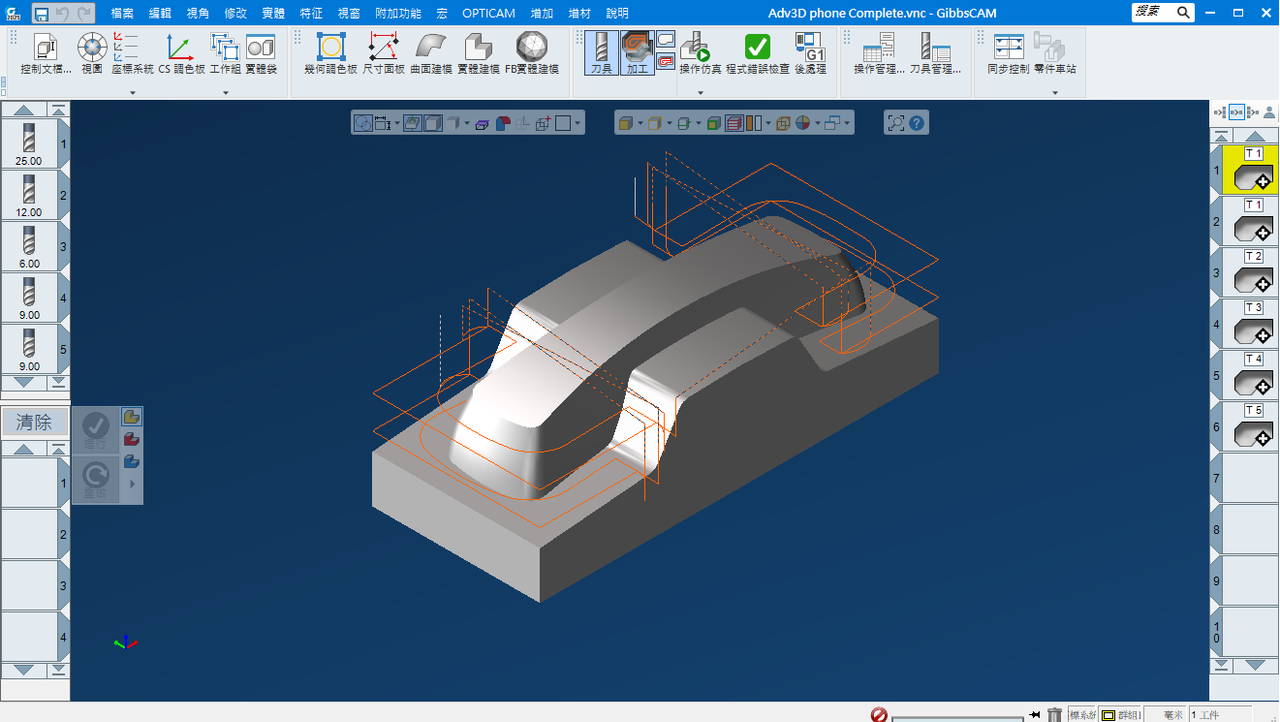Select the yellow process type icon beside 進行

[131, 417]
